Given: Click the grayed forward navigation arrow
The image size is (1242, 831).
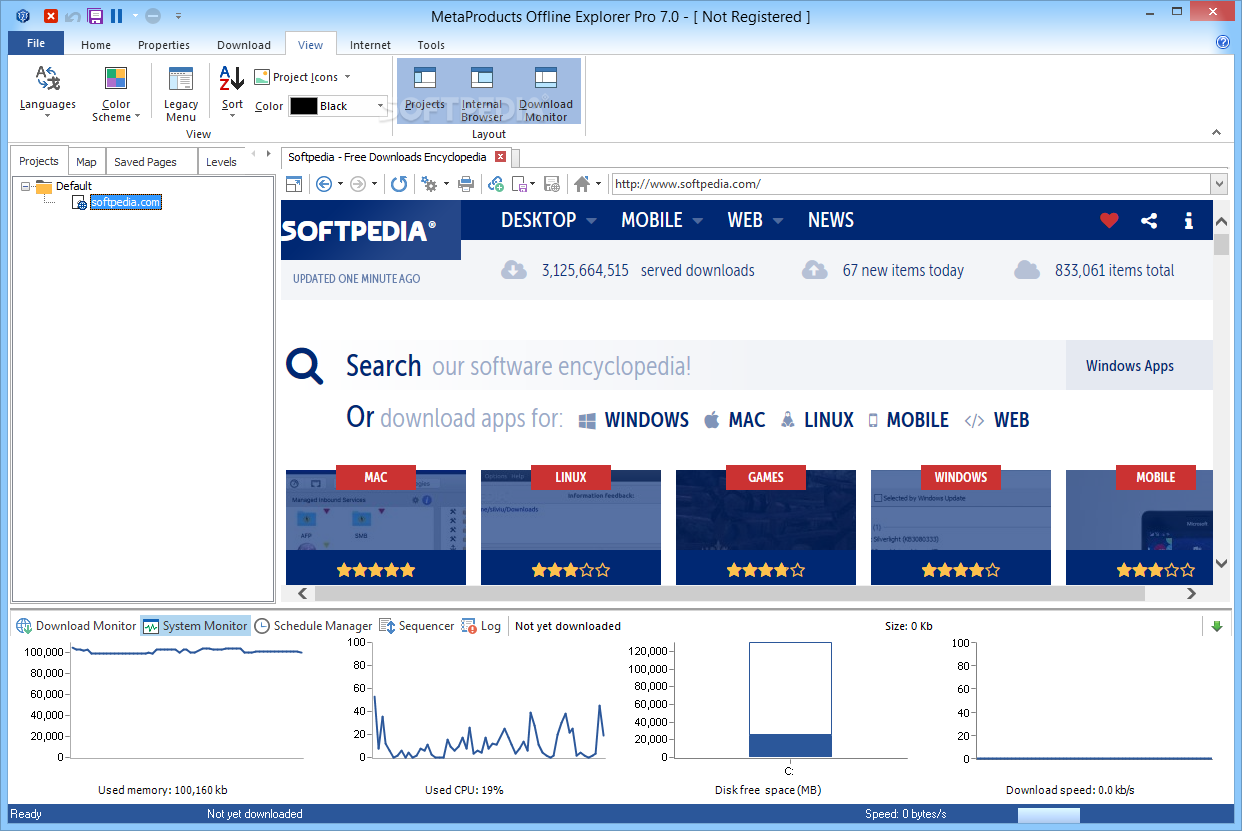Looking at the screenshot, I should click(357, 184).
